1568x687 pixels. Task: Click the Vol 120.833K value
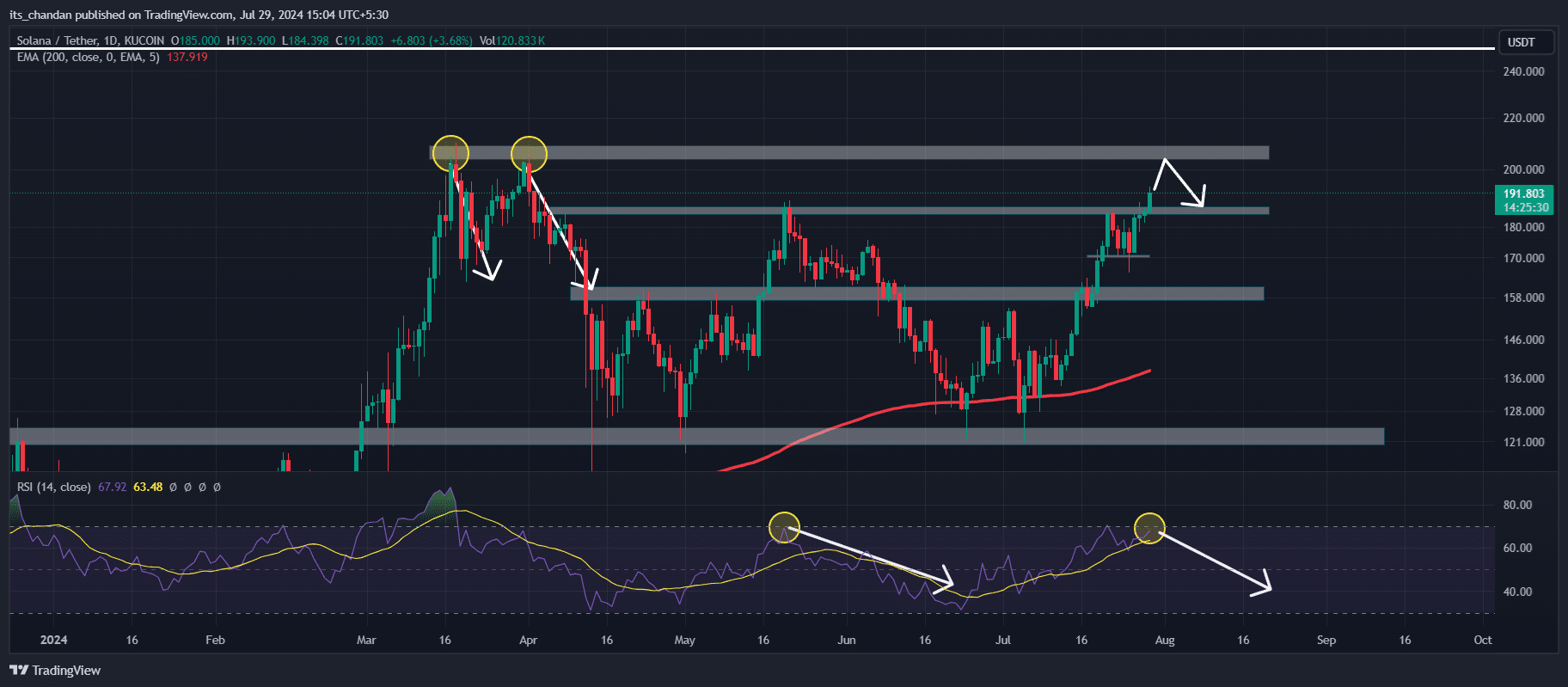(512, 40)
